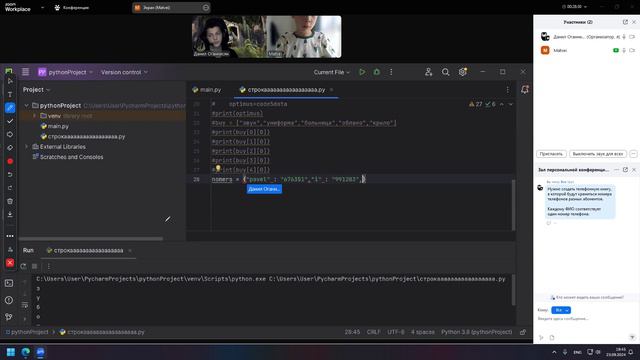Toggle Matvei's microphone in participants list
Screen dimensions: 640x360
[x=624, y=50]
